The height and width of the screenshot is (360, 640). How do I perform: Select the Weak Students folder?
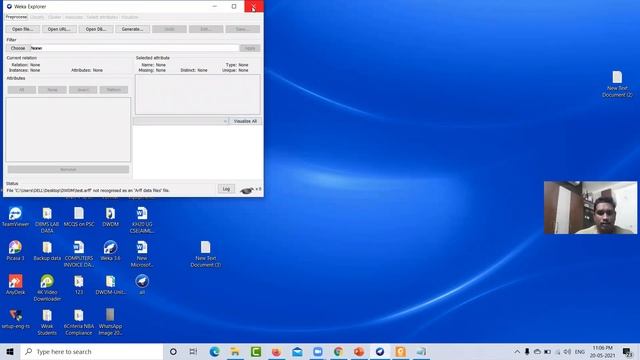[x=47, y=322]
